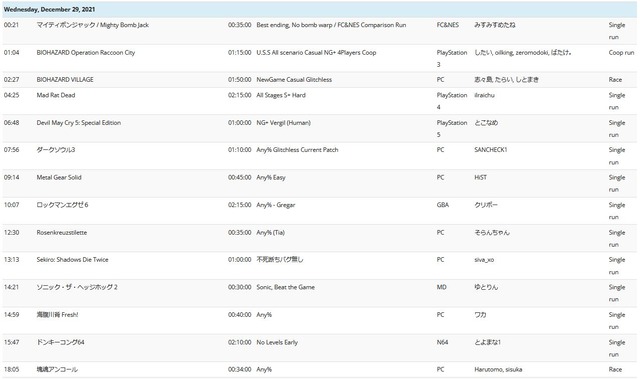640x379 pixels.
Task: Select the 01:15:00 duration
Action: pyautogui.click(x=240, y=53)
